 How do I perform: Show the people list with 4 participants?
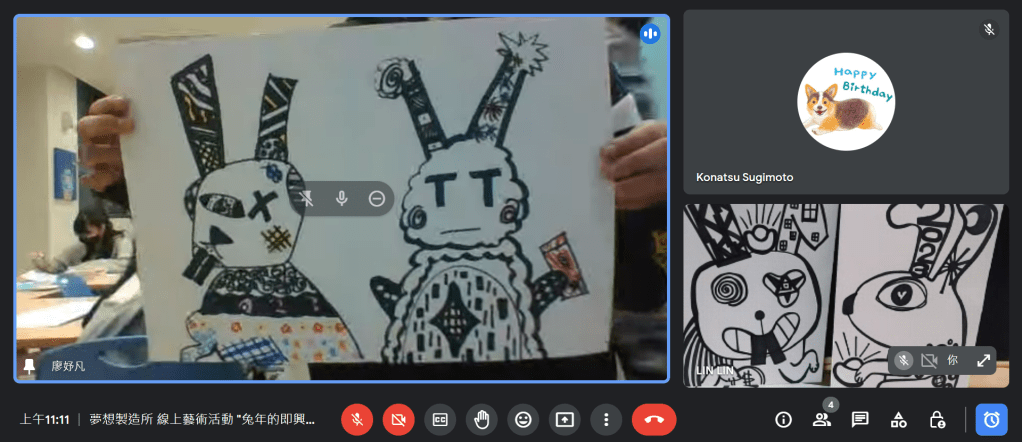coord(822,419)
